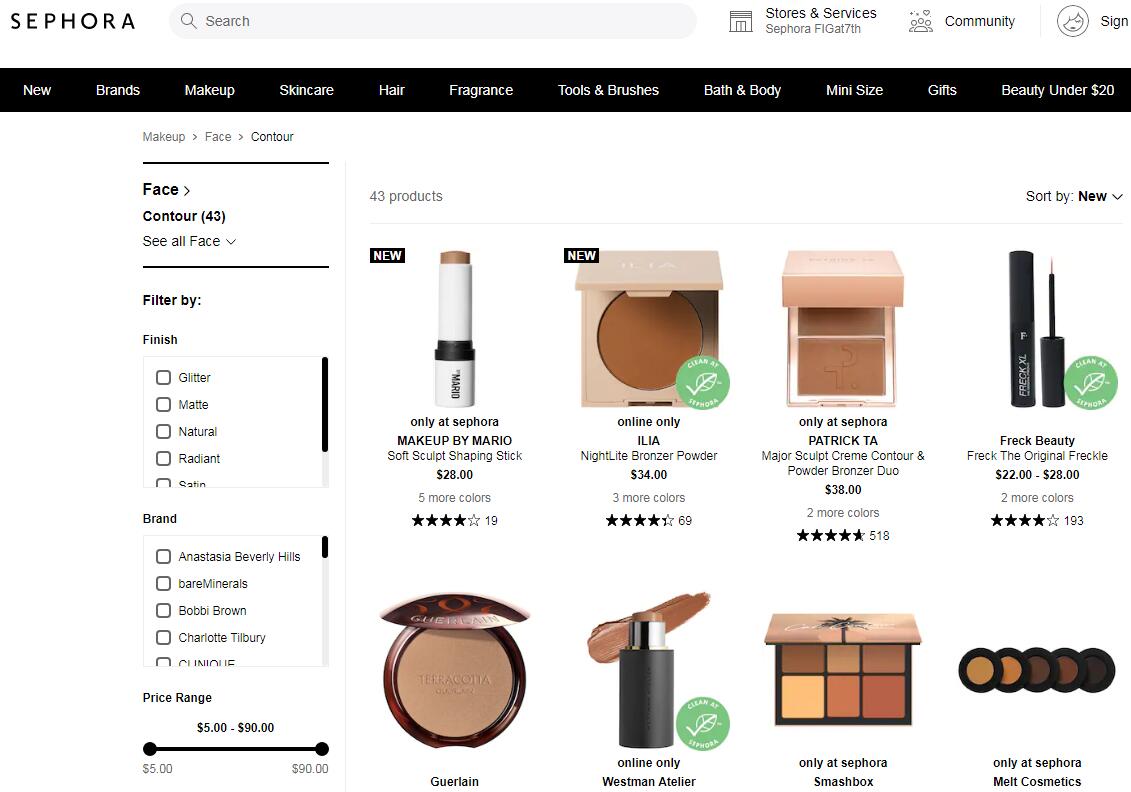Click the Finish filter list scrollbar
Image resolution: width=1131 pixels, height=792 pixels.
(325, 404)
